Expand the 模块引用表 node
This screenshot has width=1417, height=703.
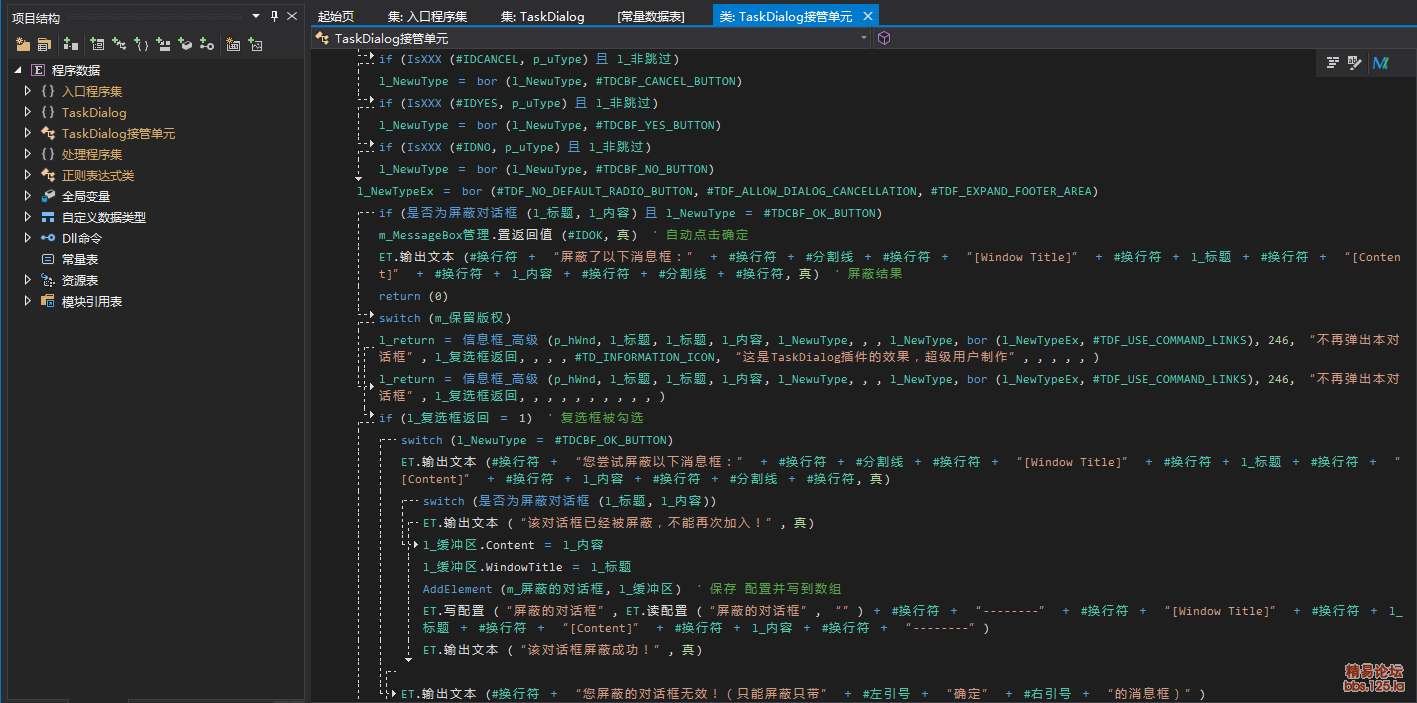28,301
